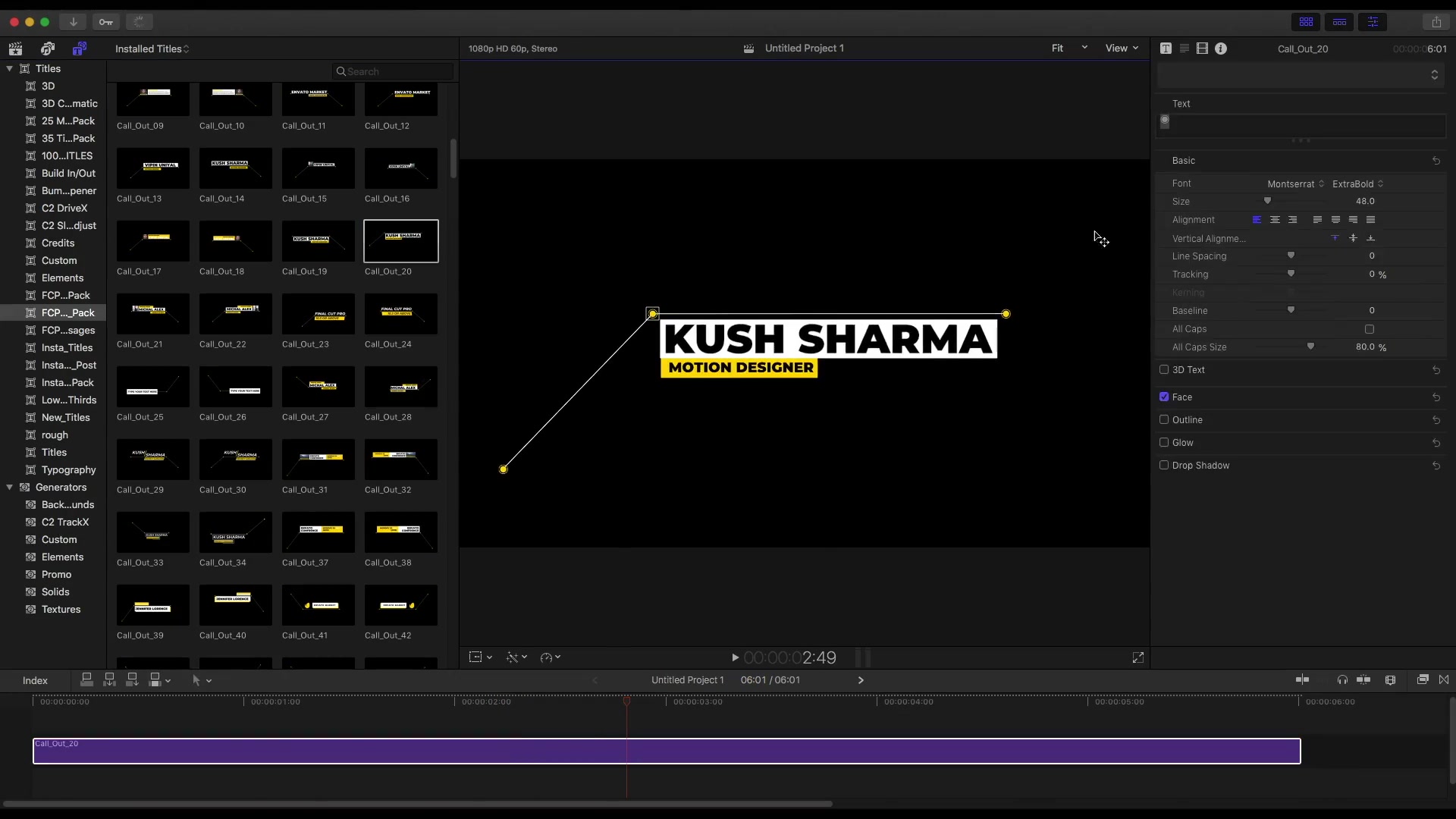Drag the font size slider for text
1456x819 pixels.
(x=1267, y=201)
